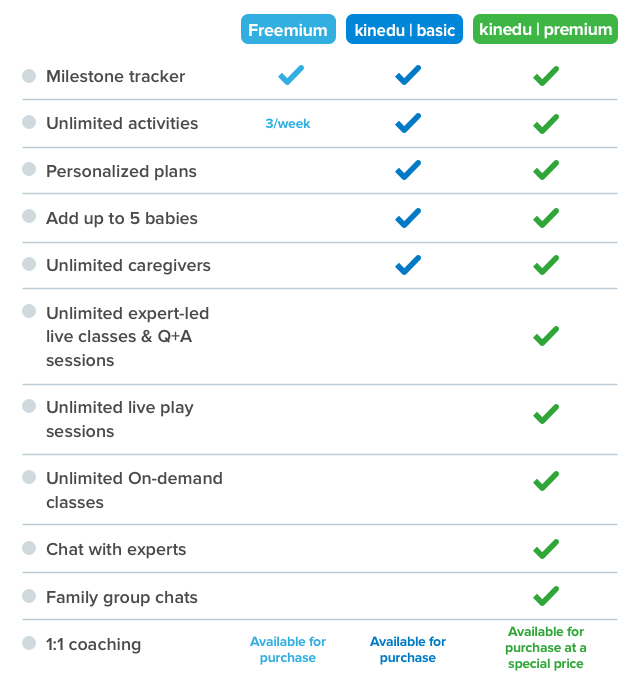This screenshot has width=640, height=693.
Task: Click premium checkmark for Add up to 5 babies
Action: [545, 218]
